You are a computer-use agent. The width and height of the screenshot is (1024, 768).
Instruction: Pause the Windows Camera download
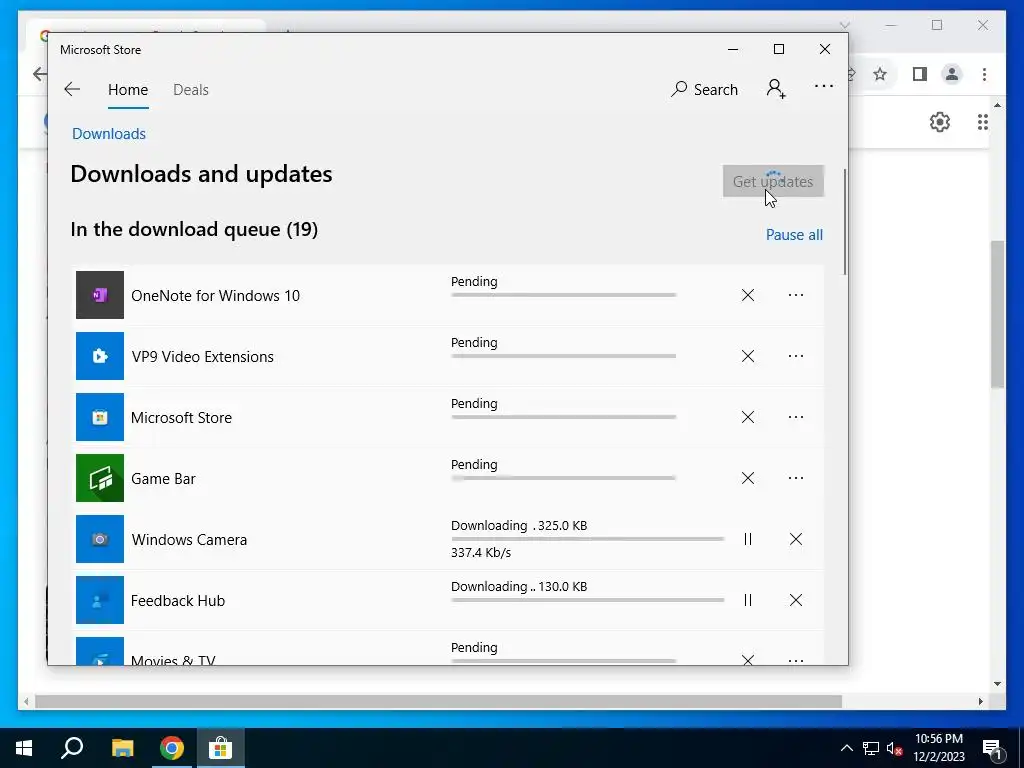(748, 539)
